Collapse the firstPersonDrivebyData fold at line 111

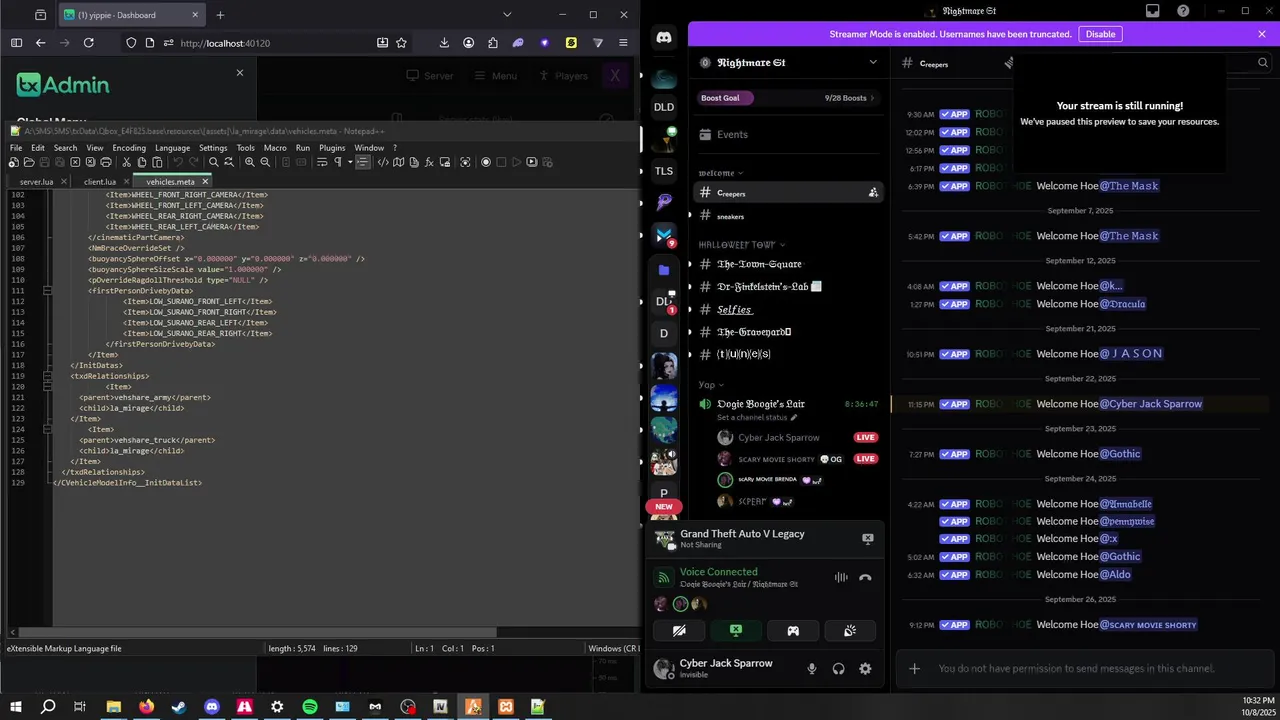(47, 291)
